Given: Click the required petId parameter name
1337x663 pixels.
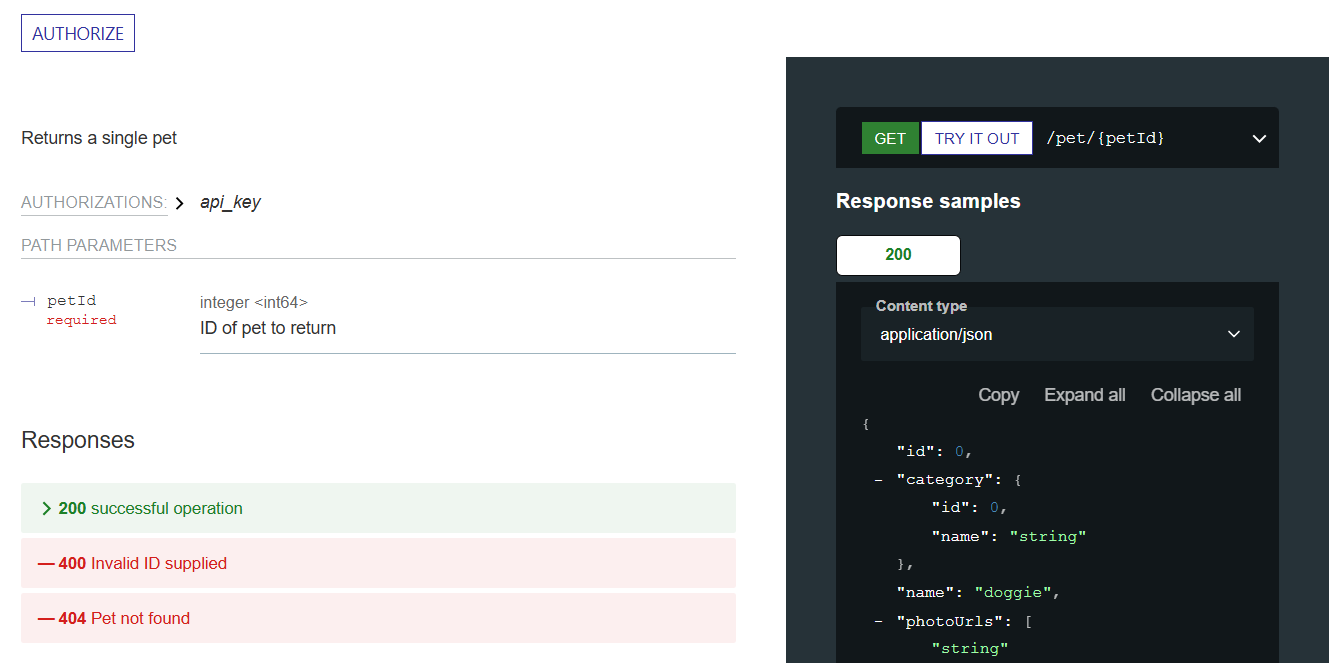Looking at the screenshot, I should pos(71,300).
